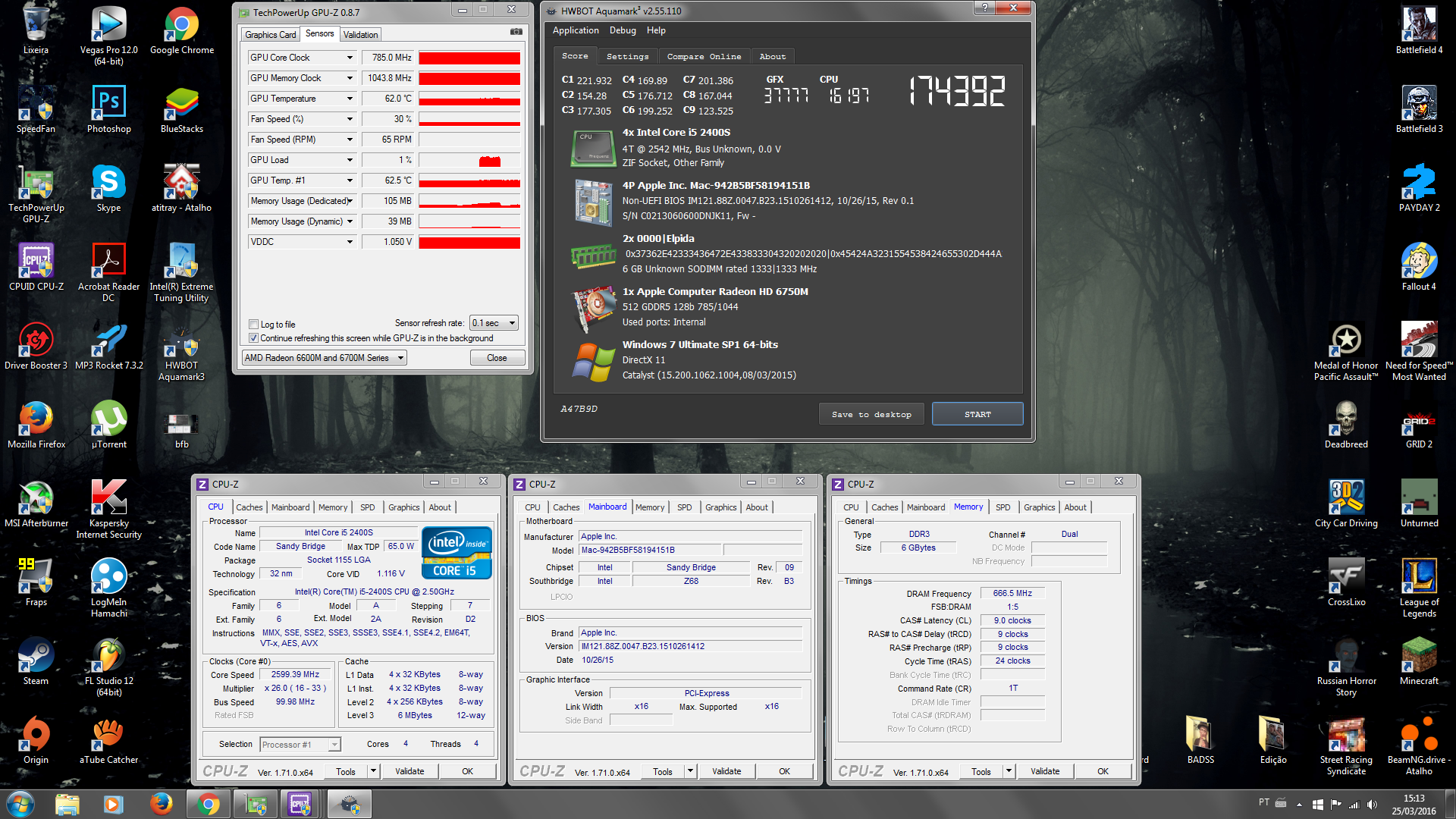Open AMD Radeon 6600M series device dropdown
Screen dimensions: 1456x819
(x=325, y=358)
